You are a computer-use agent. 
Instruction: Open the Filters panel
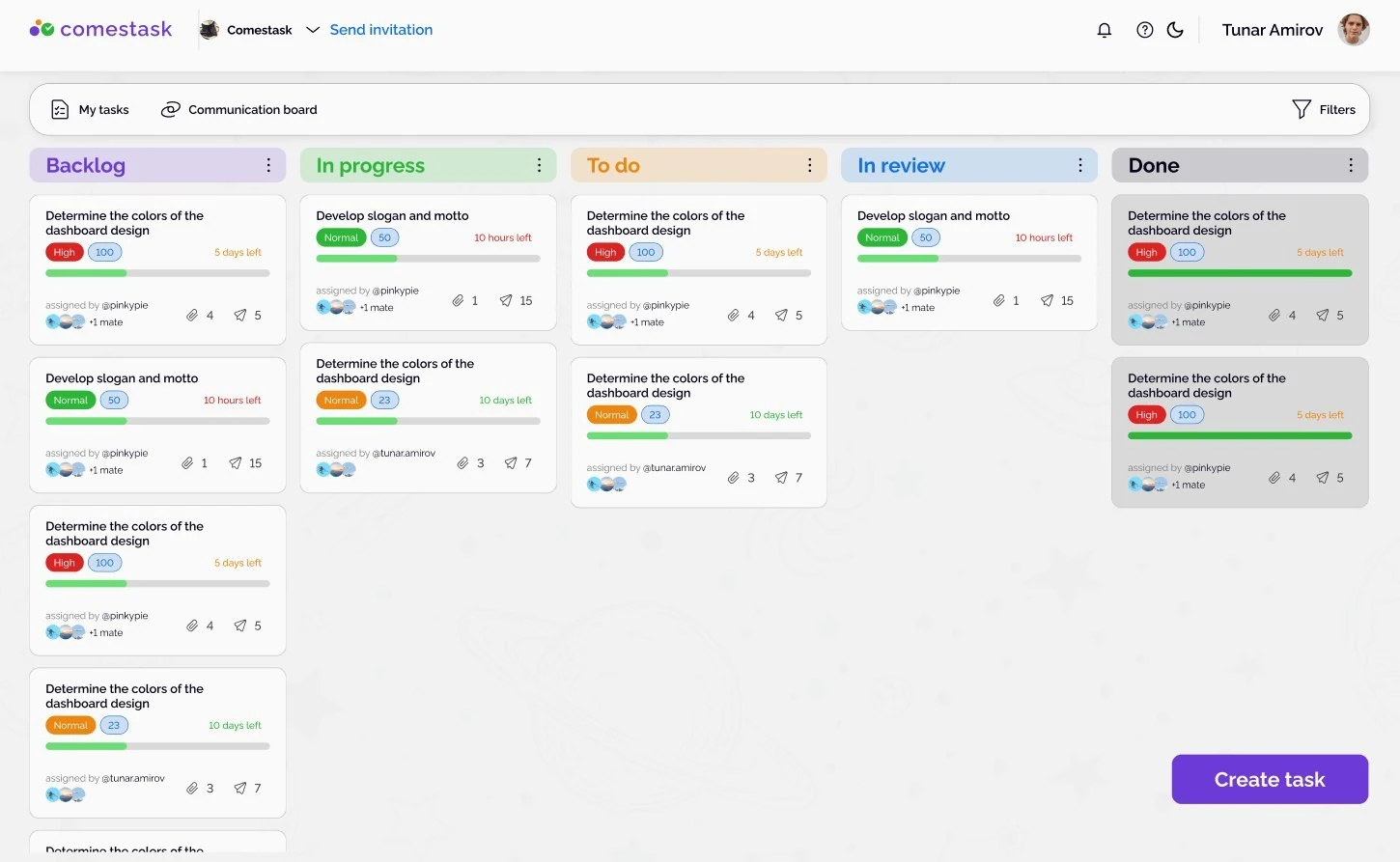(1324, 110)
